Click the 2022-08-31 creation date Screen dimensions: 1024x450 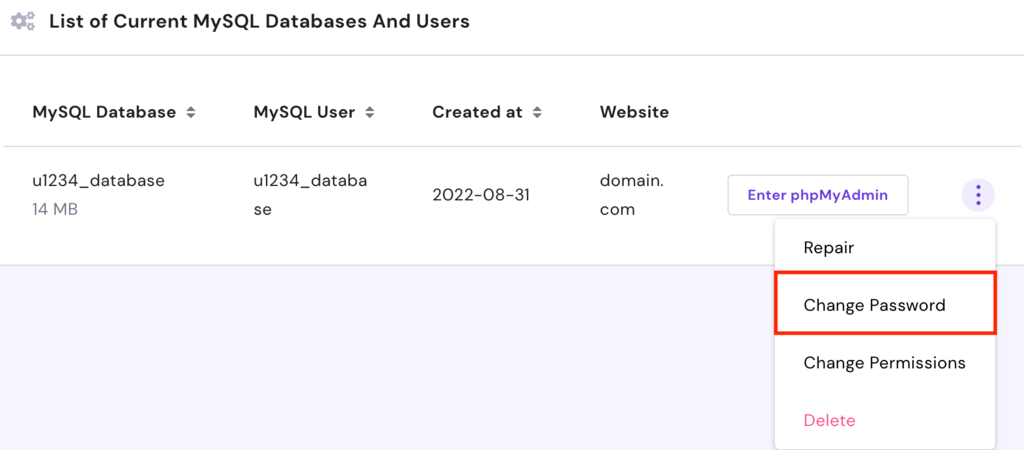(x=481, y=195)
